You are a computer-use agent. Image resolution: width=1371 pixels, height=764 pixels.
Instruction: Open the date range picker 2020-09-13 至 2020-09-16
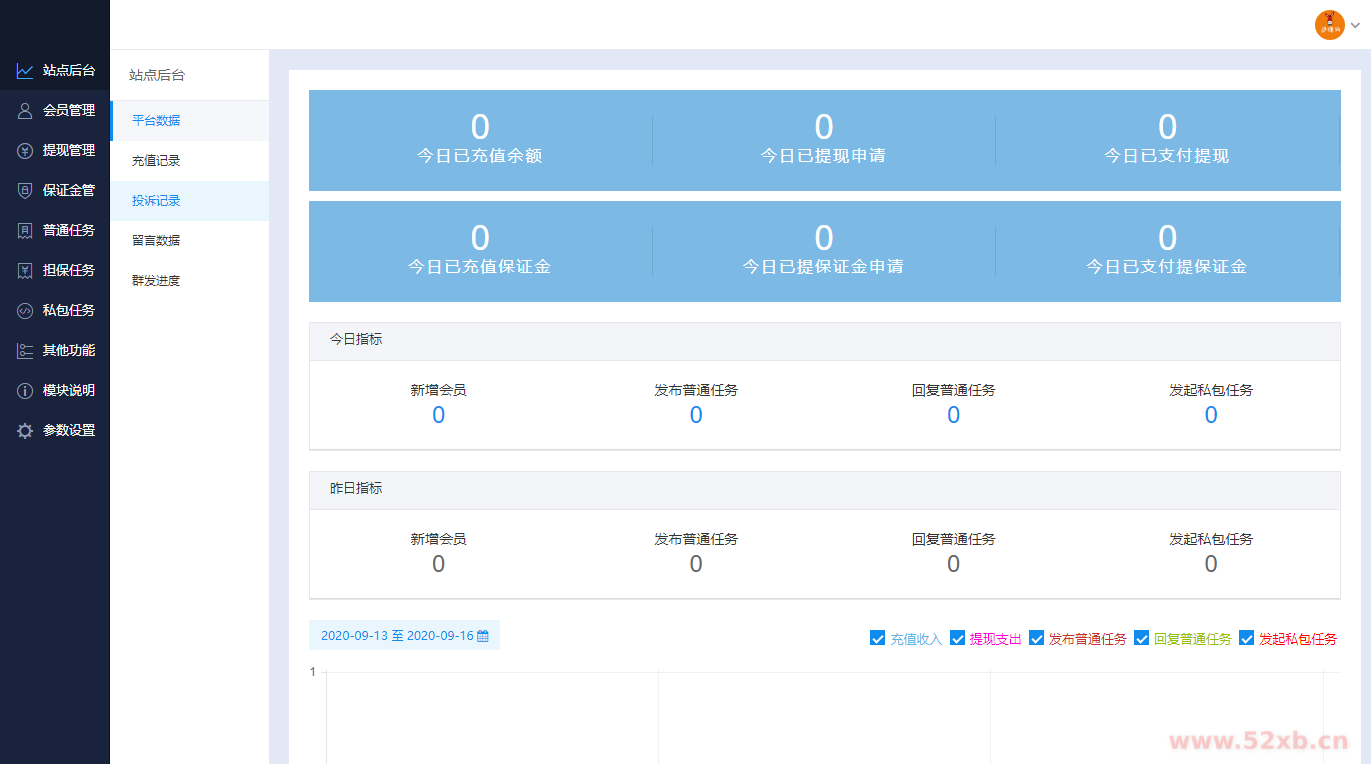pos(404,636)
